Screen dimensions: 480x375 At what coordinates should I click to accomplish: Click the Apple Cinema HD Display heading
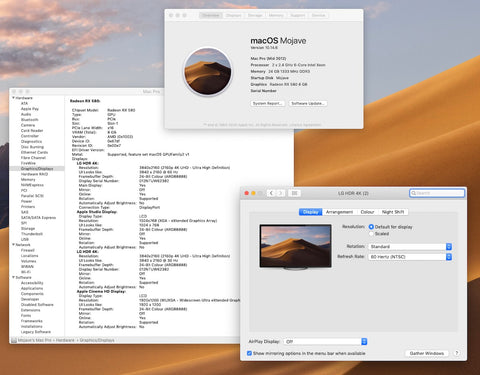101,291
